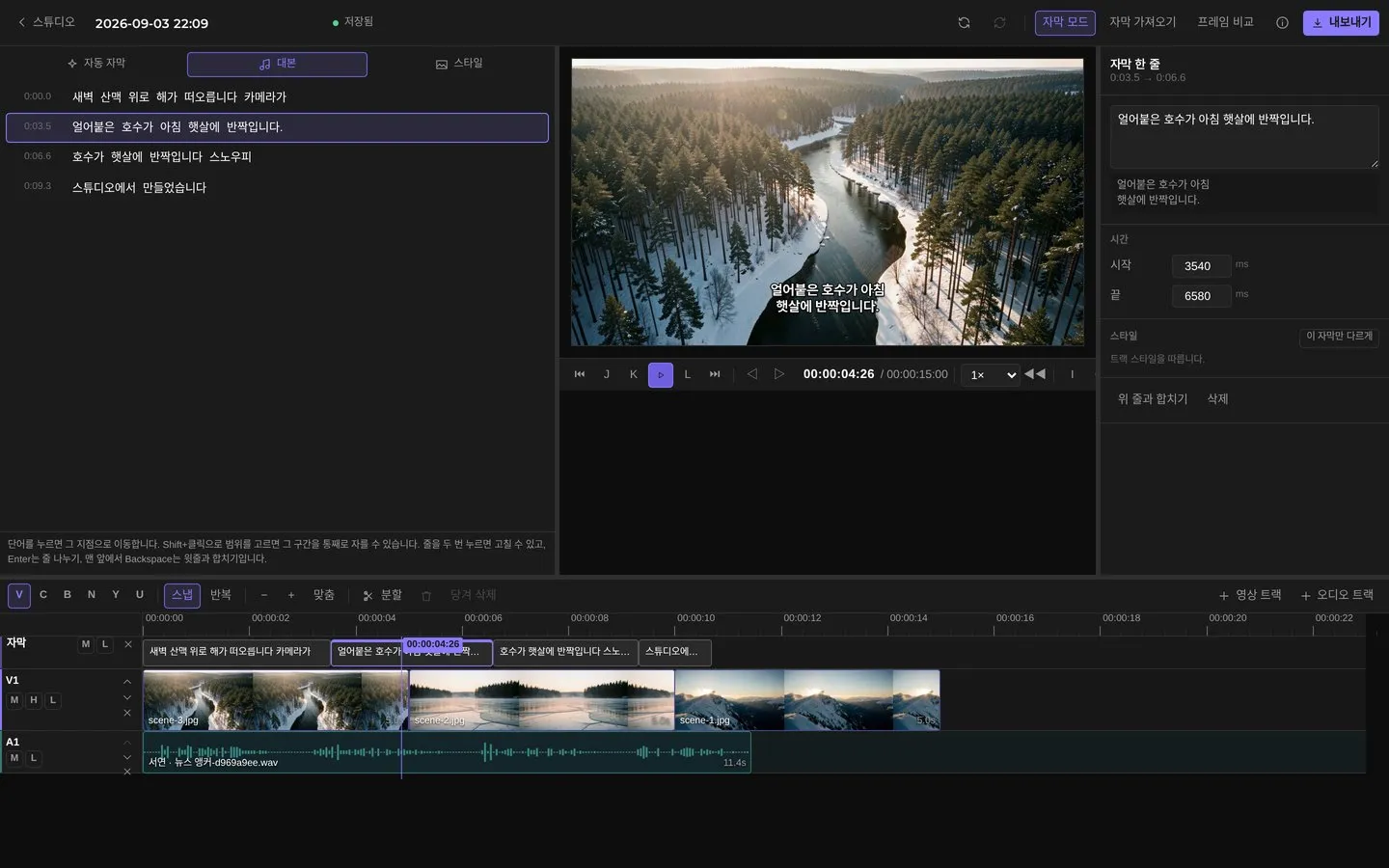Click the L forward playback key

coord(688,374)
